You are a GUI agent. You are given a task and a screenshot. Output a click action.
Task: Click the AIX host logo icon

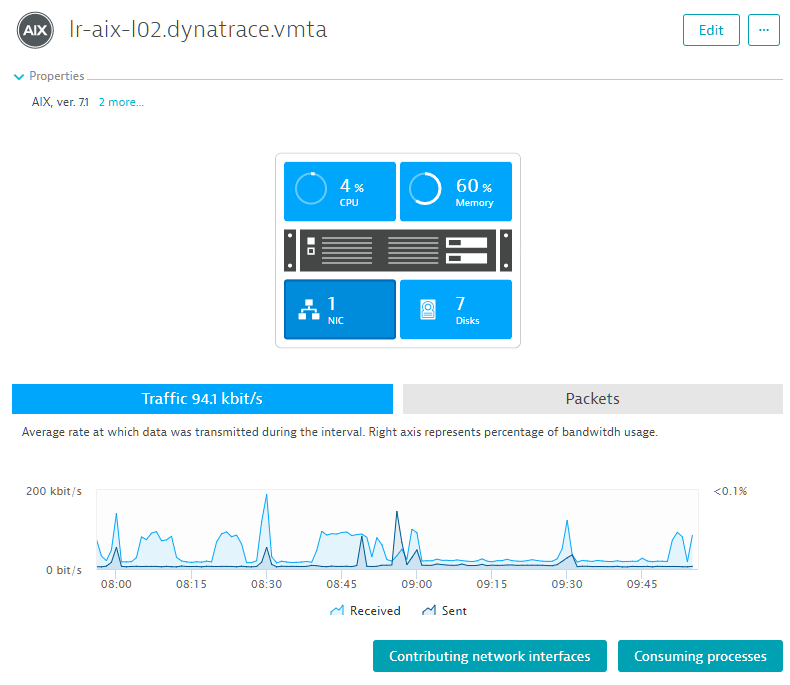[35, 30]
